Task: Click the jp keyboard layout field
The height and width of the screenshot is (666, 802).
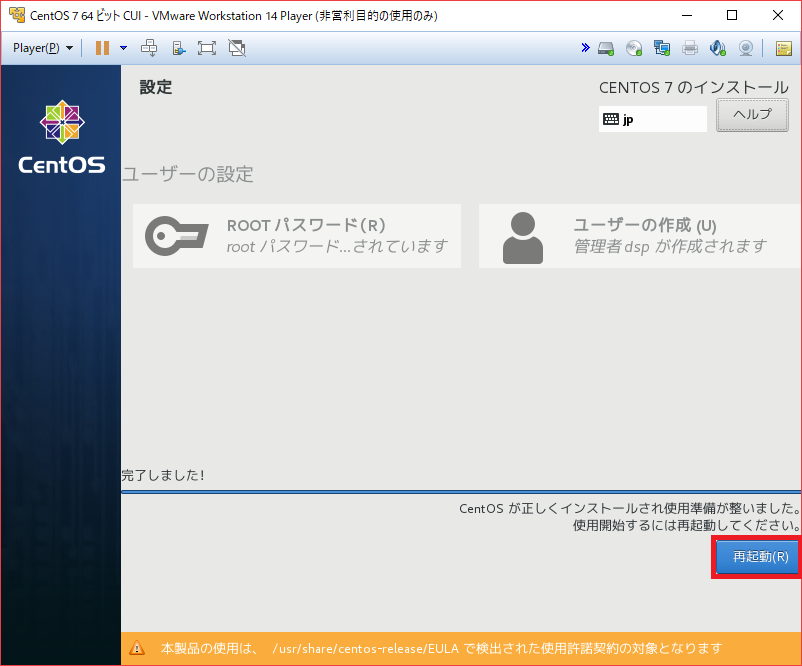Action: (x=653, y=119)
